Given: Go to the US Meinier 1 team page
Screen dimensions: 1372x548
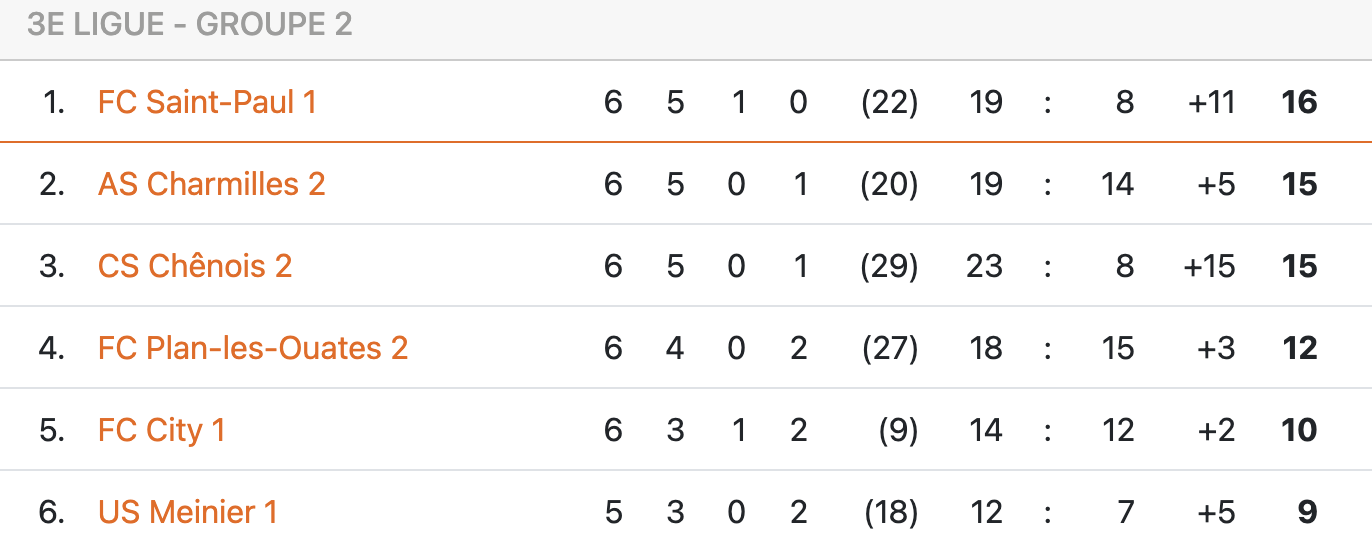Looking at the screenshot, I should [x=187, y=512].
